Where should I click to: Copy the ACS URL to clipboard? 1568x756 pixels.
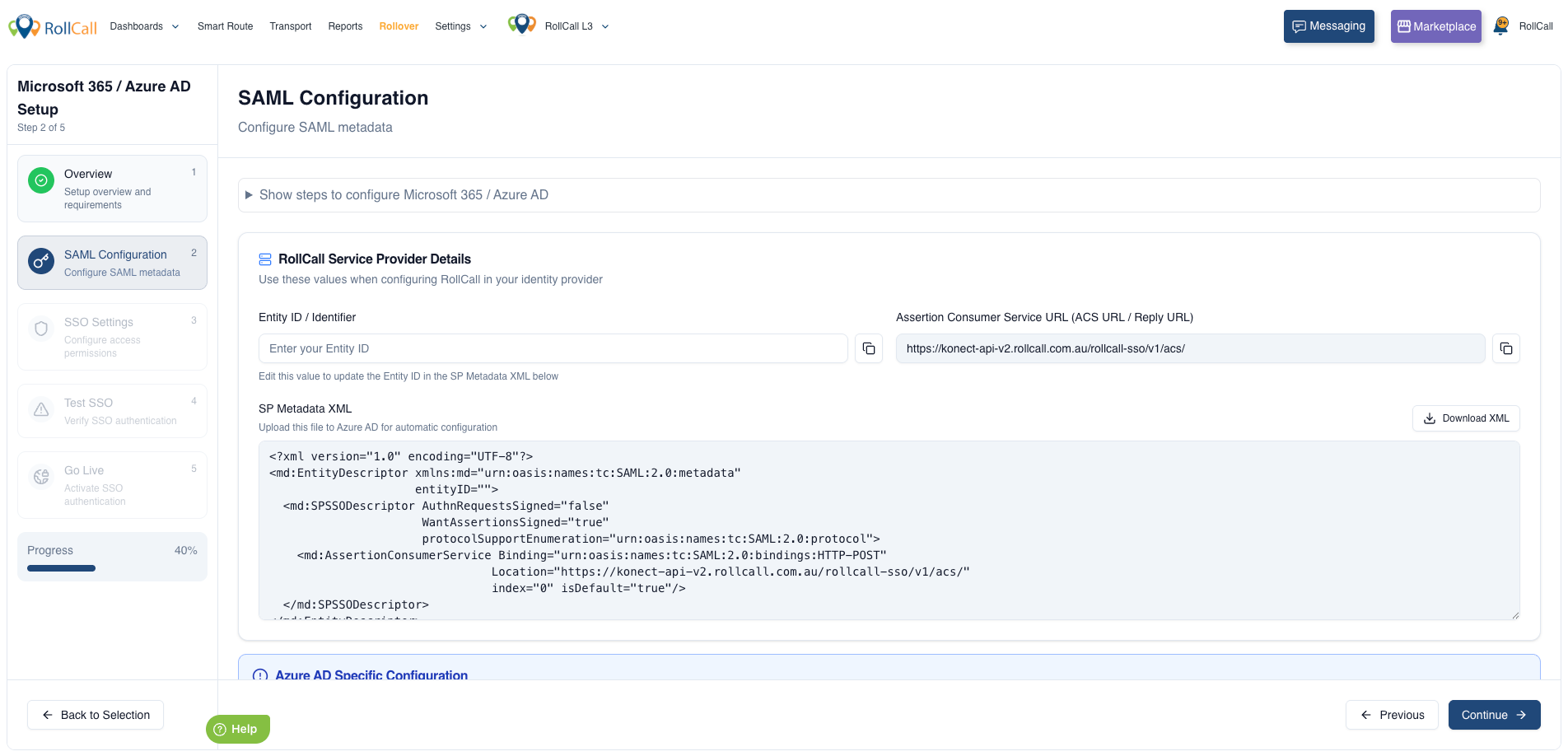[x=1506, y=348]
